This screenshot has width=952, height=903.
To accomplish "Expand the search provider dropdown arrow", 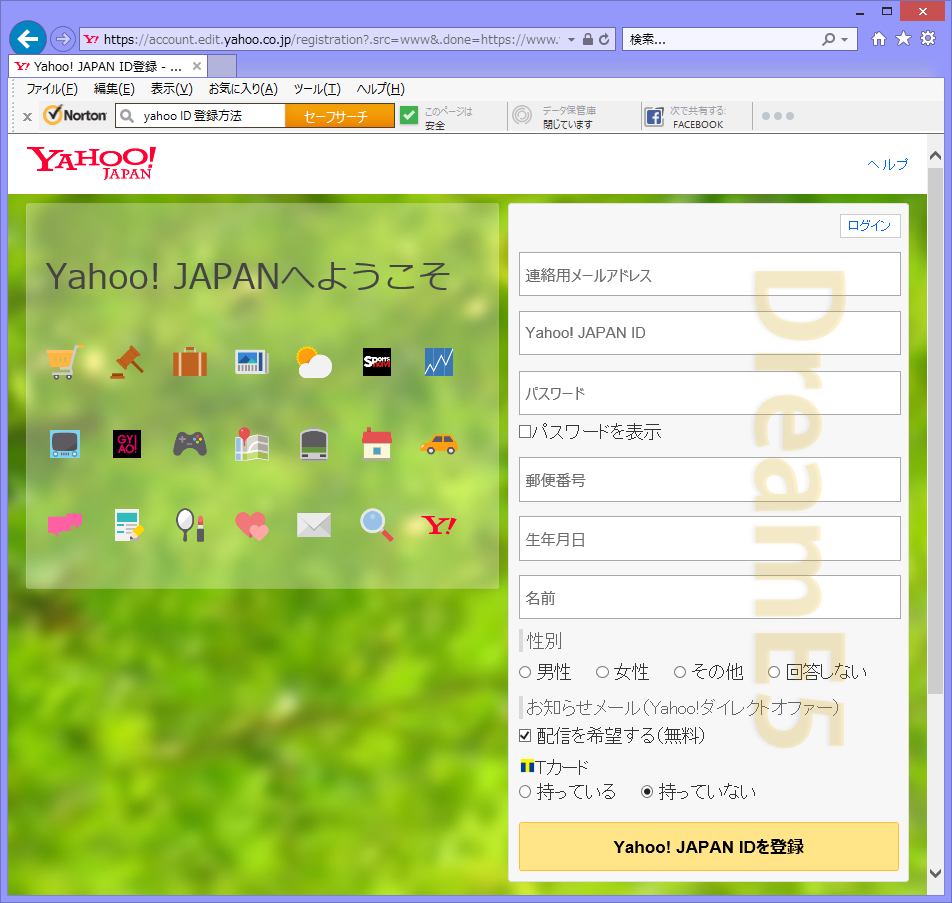I will click(845, 39).
